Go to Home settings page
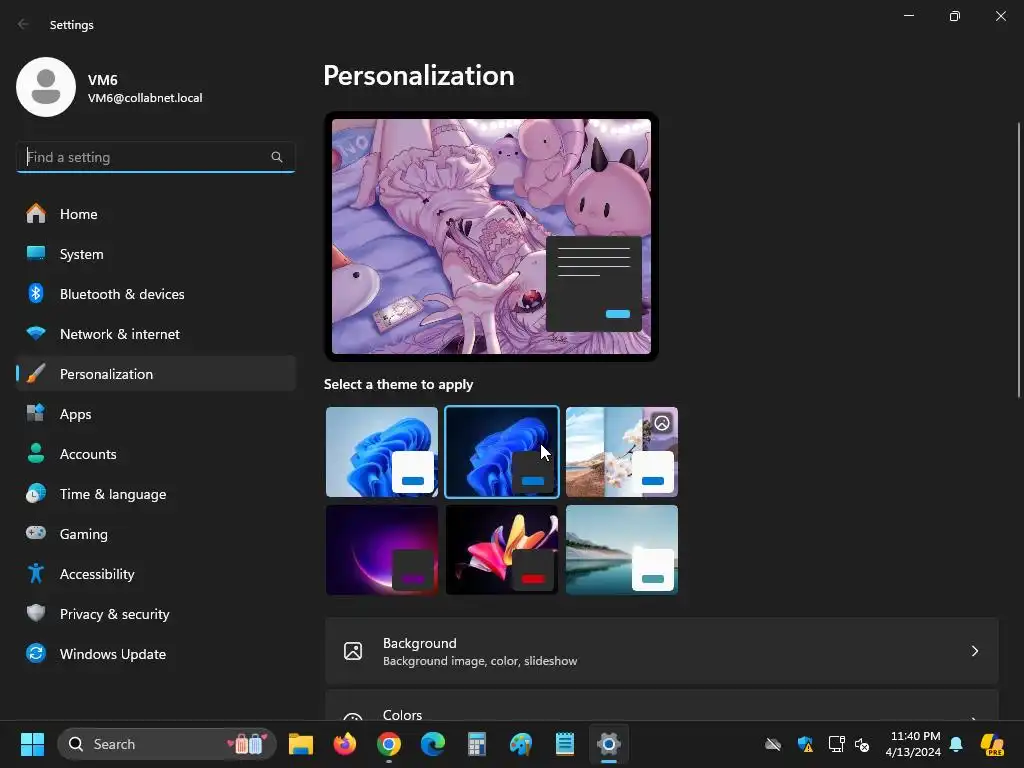Screen dimensions: 1024x768 click(x=155, y=214)
